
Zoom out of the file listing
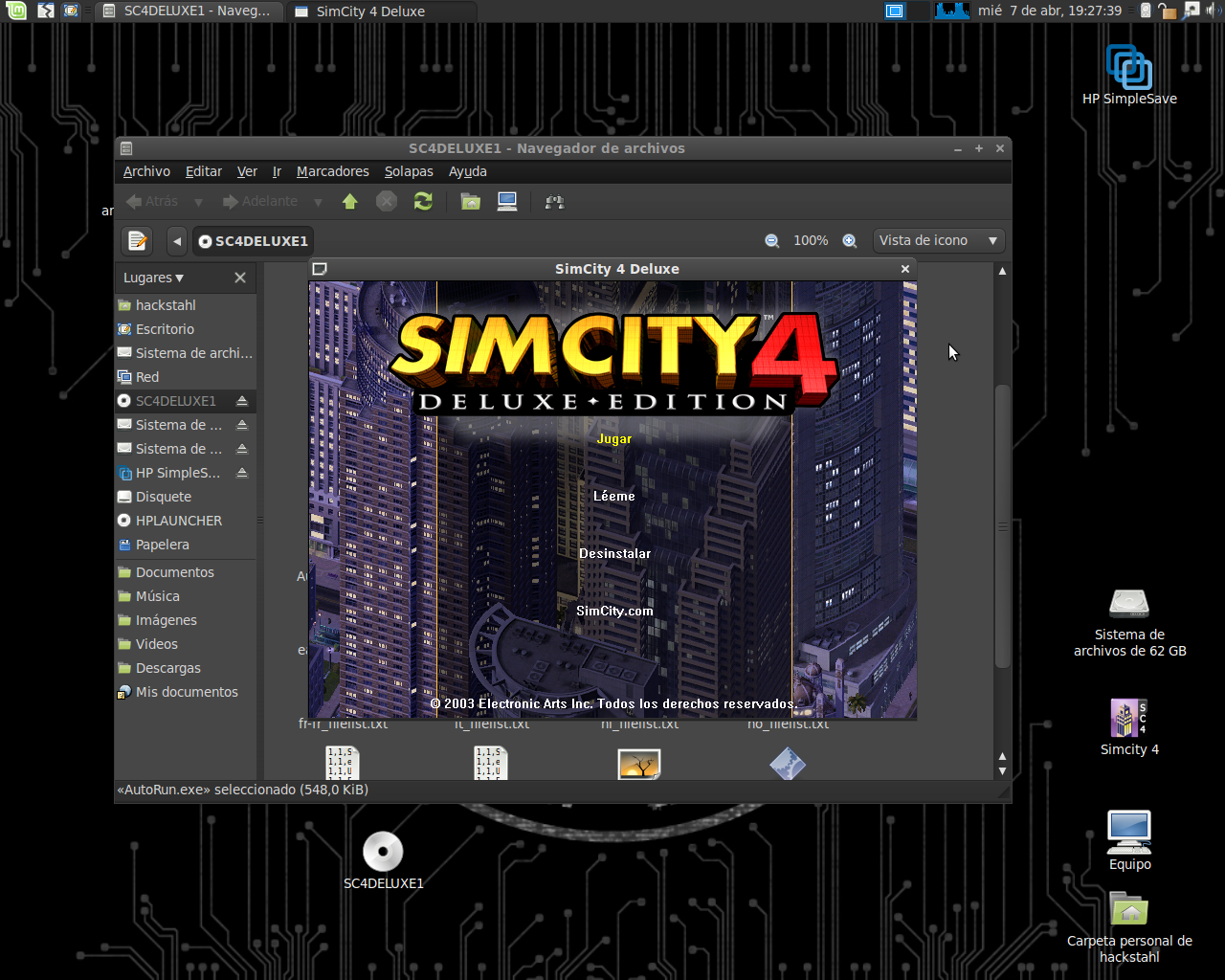pos(771,240)
